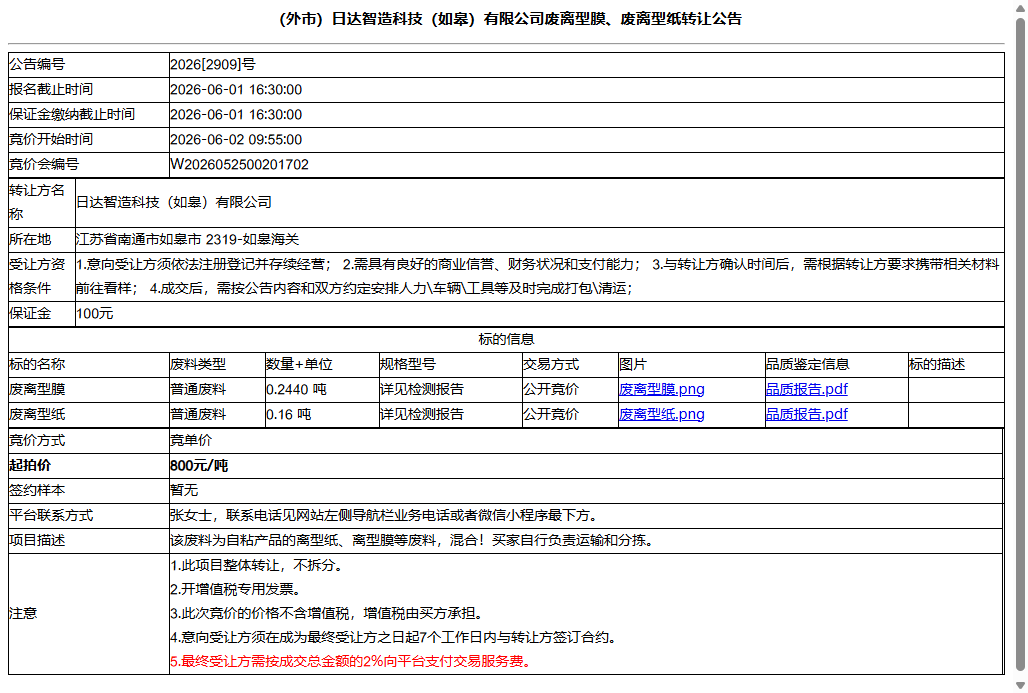Viewport: 1028px width, 693px height.
Task: Click the 保证金缴纳截止时间 date value
Action: (x=236, y=115)
